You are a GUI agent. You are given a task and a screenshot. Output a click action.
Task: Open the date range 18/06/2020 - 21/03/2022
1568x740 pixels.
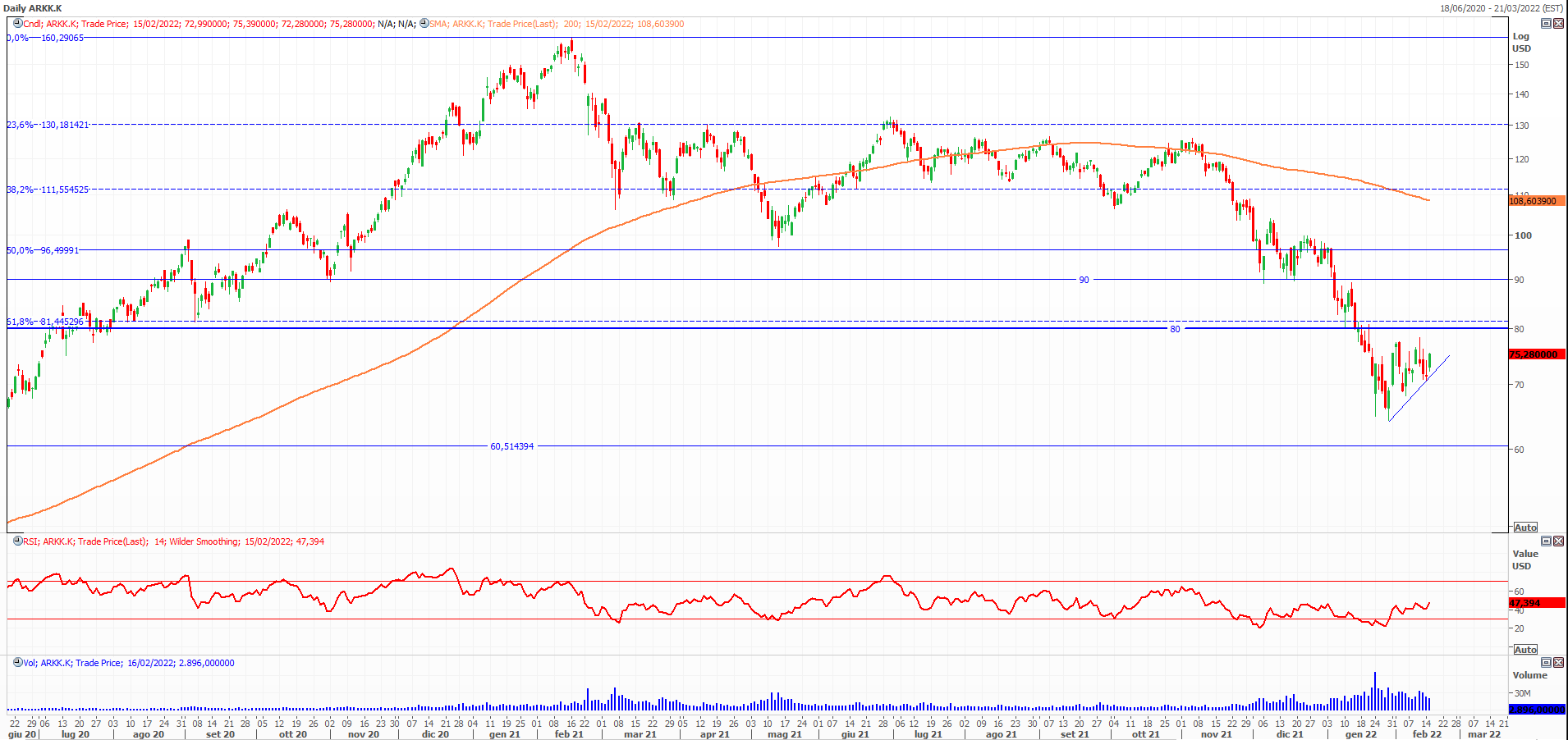click(x=1501, y=8)
